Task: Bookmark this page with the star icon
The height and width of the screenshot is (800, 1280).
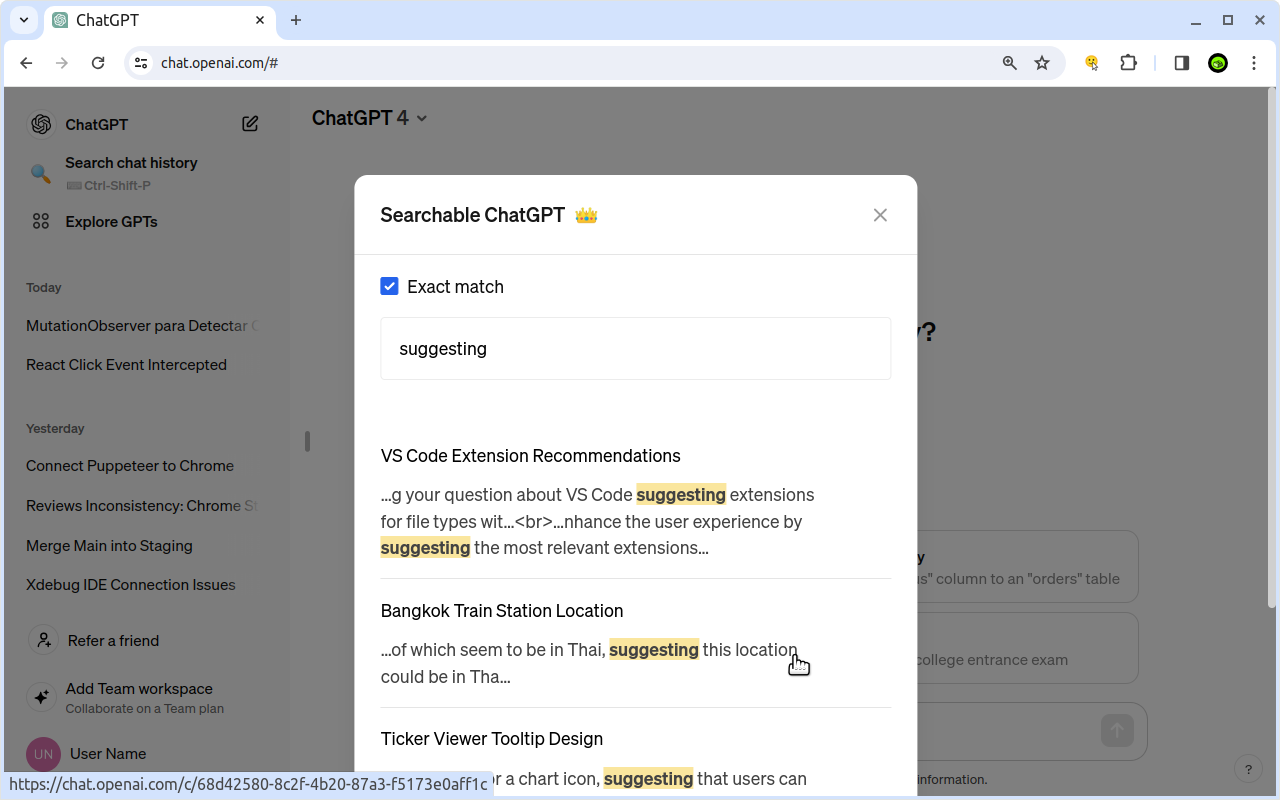Action: tap(1042, 63)
